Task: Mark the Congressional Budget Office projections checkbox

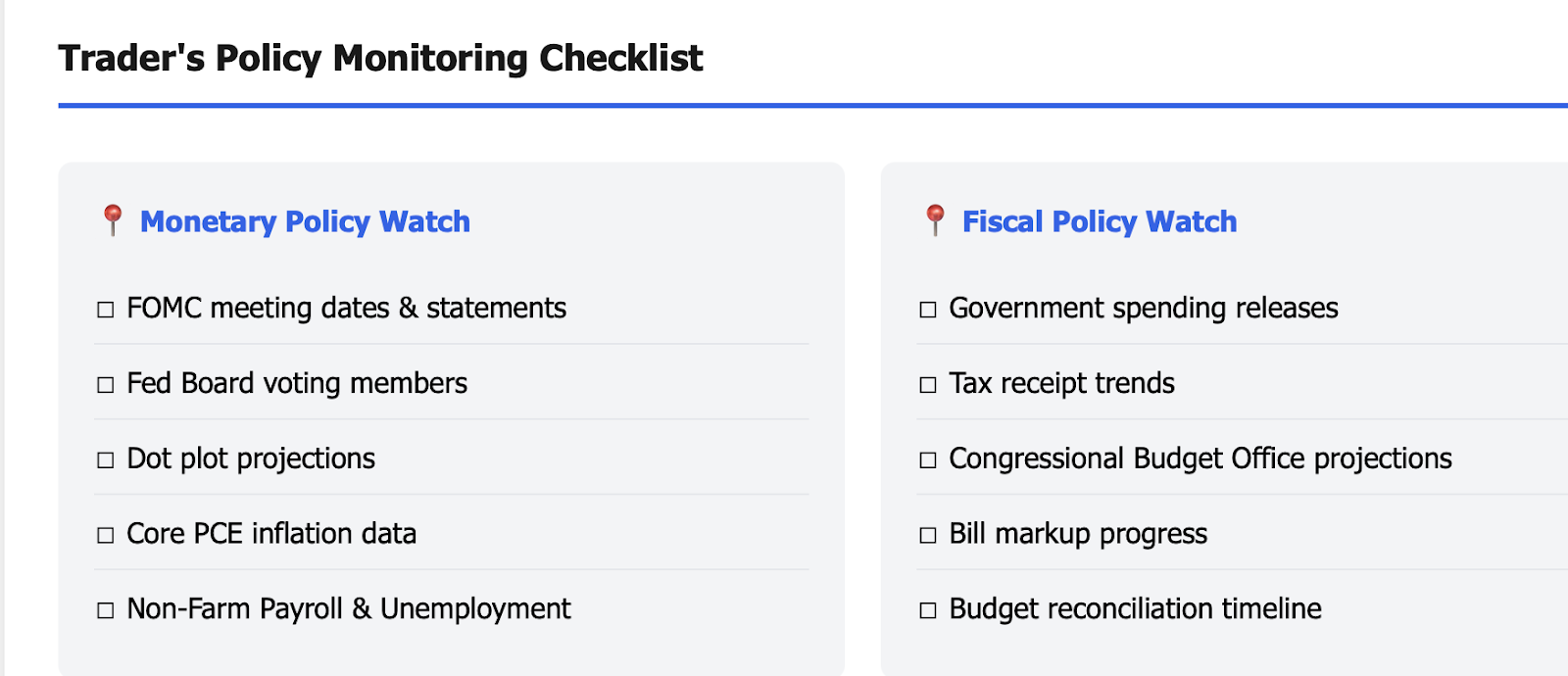Action: pyautogui.click(x=928, y=460)
